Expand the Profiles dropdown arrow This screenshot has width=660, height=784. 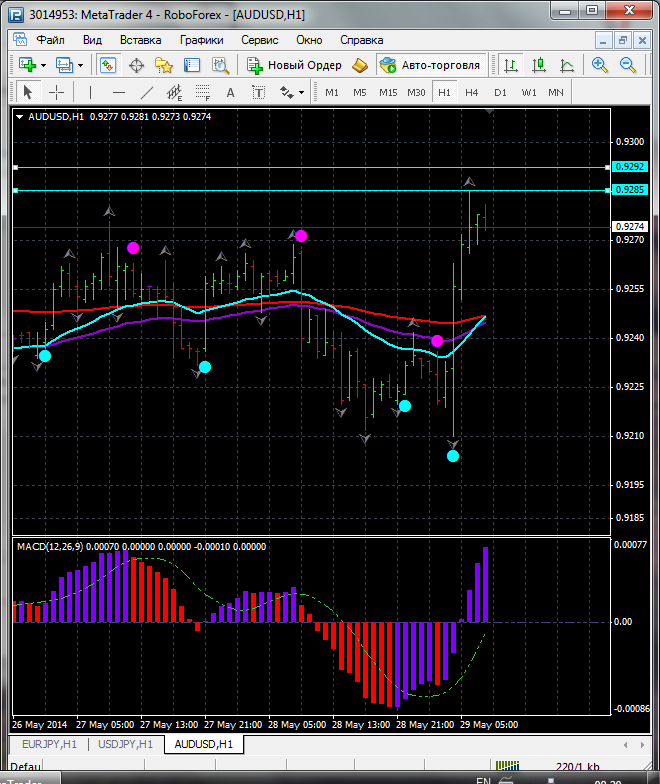pos(81,65)
